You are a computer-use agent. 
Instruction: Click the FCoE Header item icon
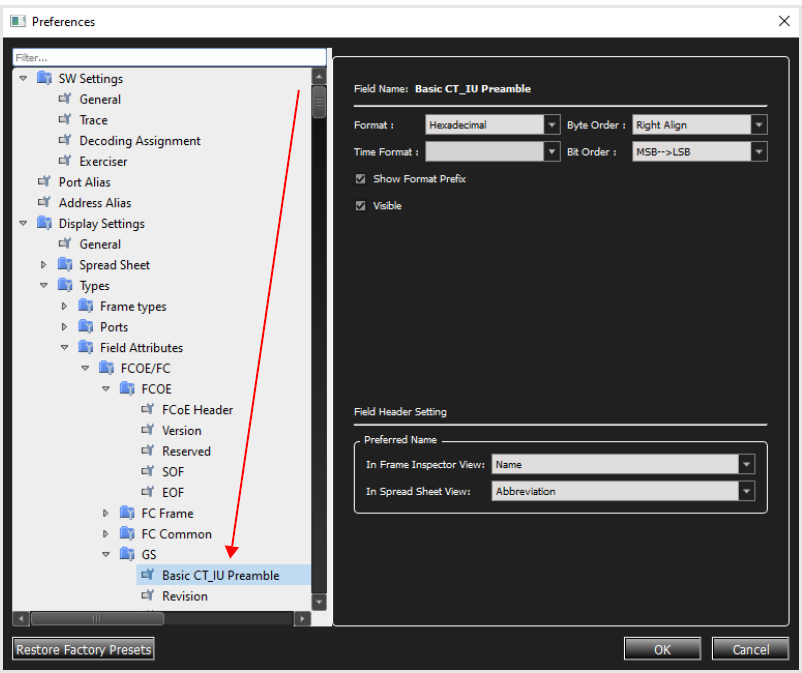[x=147, y=409]
